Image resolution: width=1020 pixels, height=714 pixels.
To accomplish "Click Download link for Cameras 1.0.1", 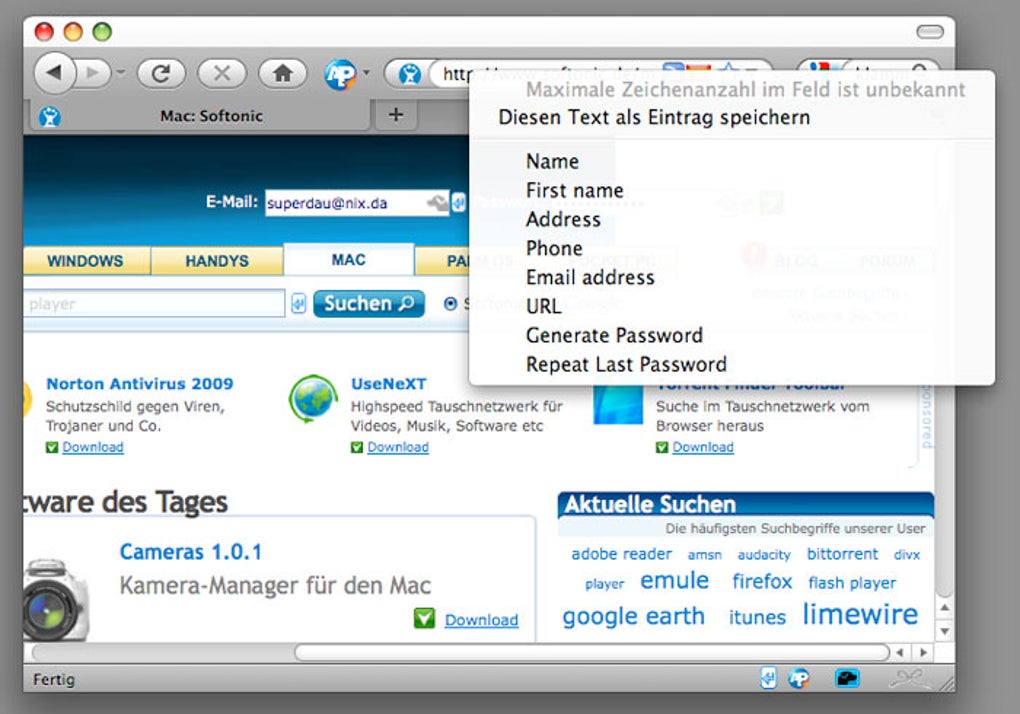I will point(481,620).
